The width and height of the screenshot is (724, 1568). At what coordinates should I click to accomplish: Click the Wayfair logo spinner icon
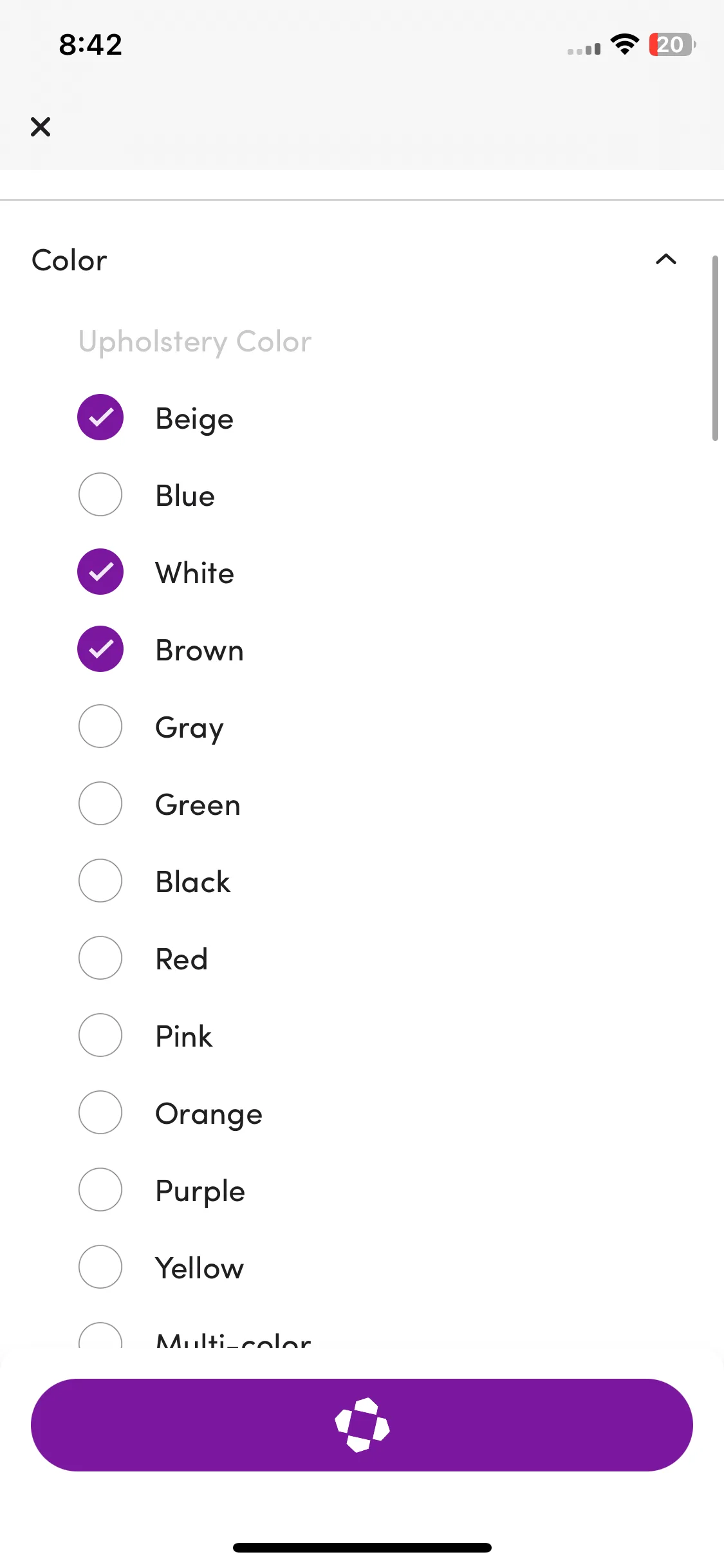tap(362, 1425)
